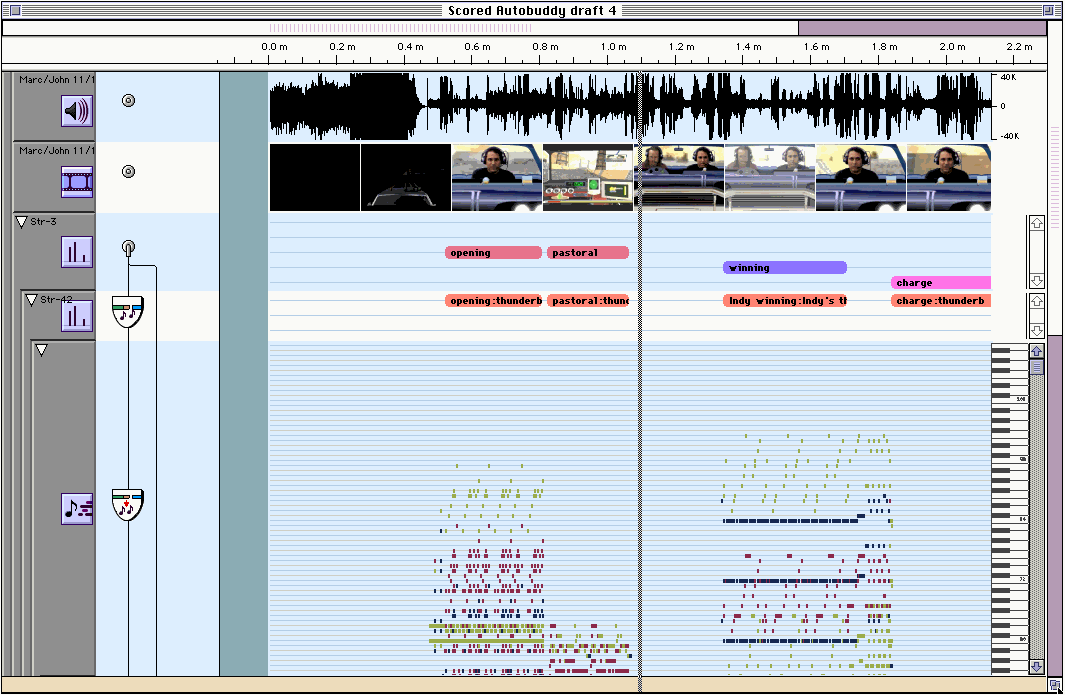This screenshot has width=1065, height=695.
Task: Click the Str-42 track scroll up arrow
Action: pyautogui.click(x=1036, y=300)
